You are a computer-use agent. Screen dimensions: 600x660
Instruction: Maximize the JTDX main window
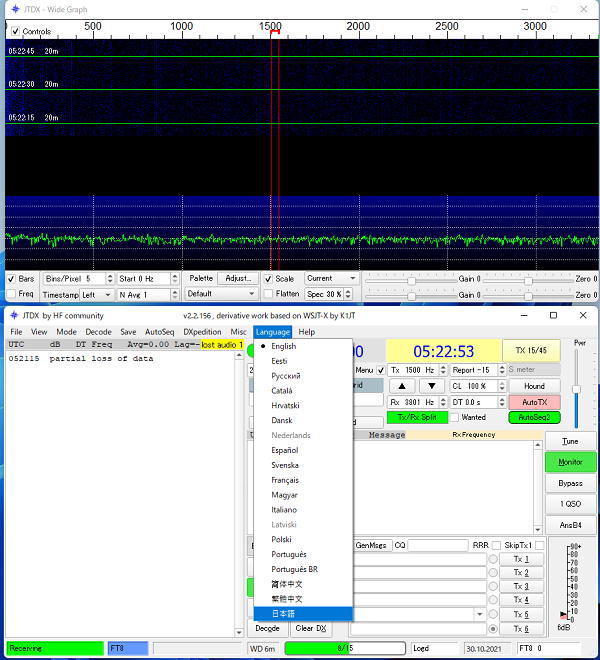point(554,315)
